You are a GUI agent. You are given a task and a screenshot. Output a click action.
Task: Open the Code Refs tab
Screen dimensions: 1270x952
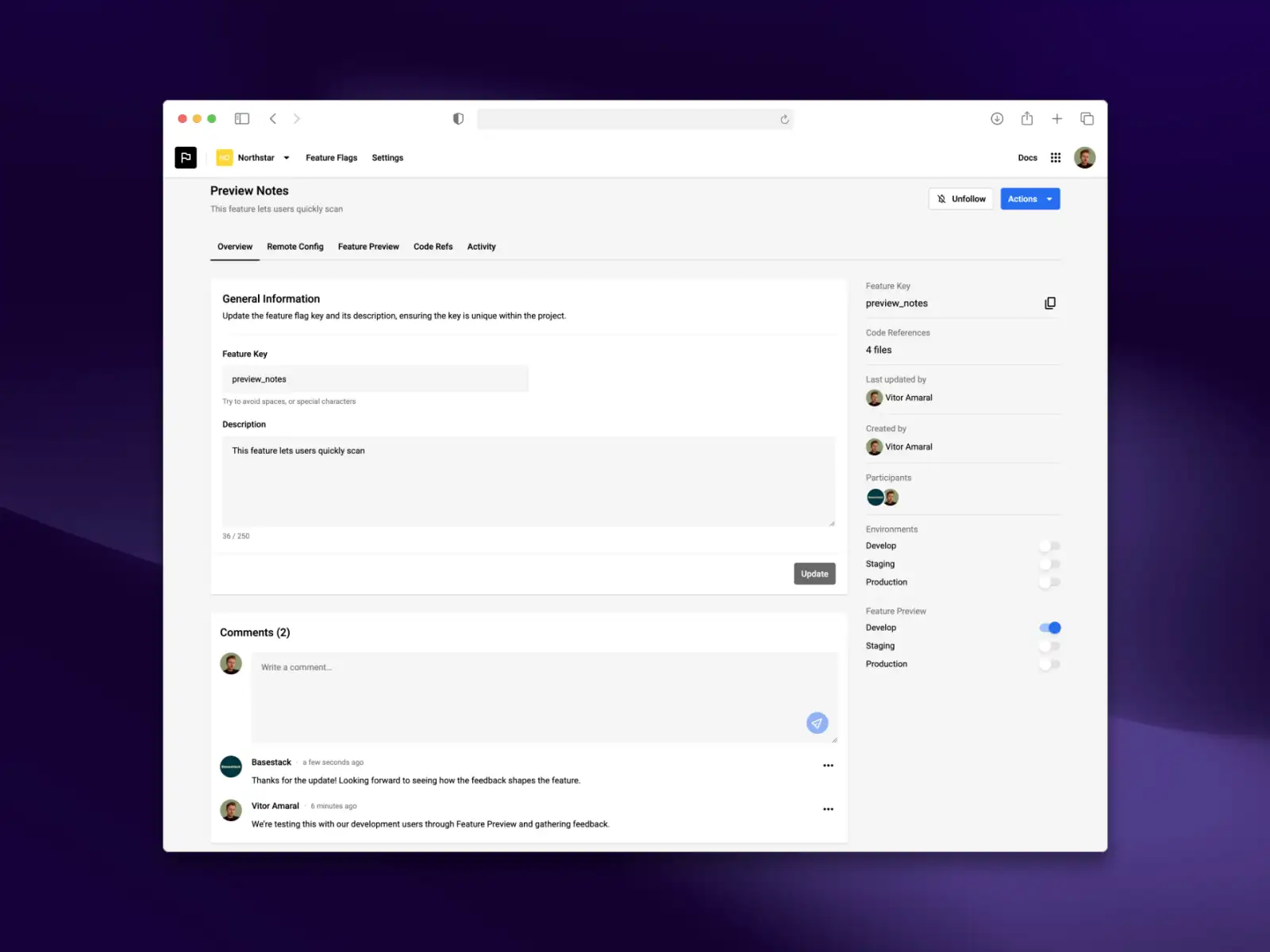pyautogui.click(x=433, y=247)
